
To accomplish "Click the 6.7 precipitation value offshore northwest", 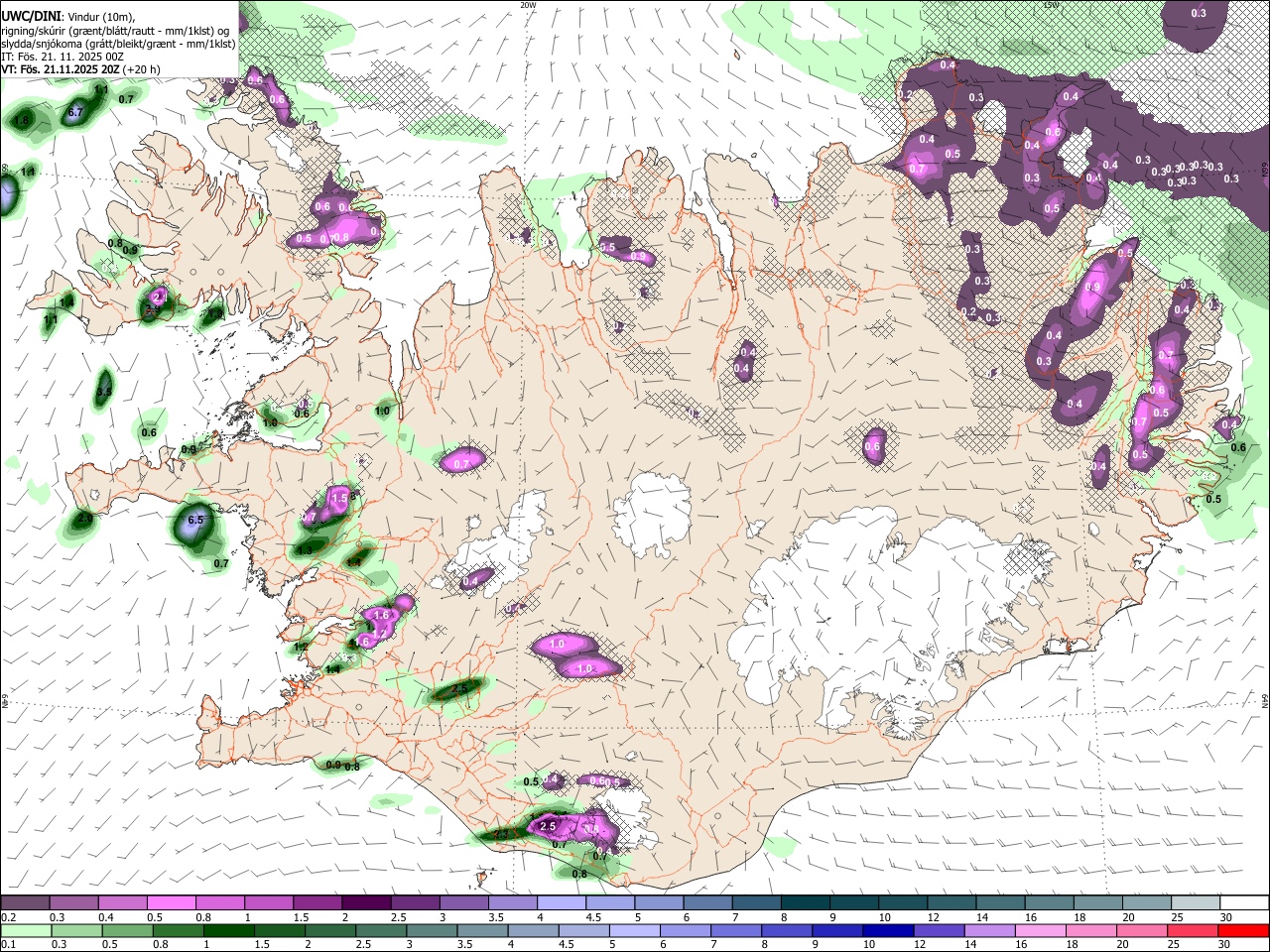I will [74, 112].
